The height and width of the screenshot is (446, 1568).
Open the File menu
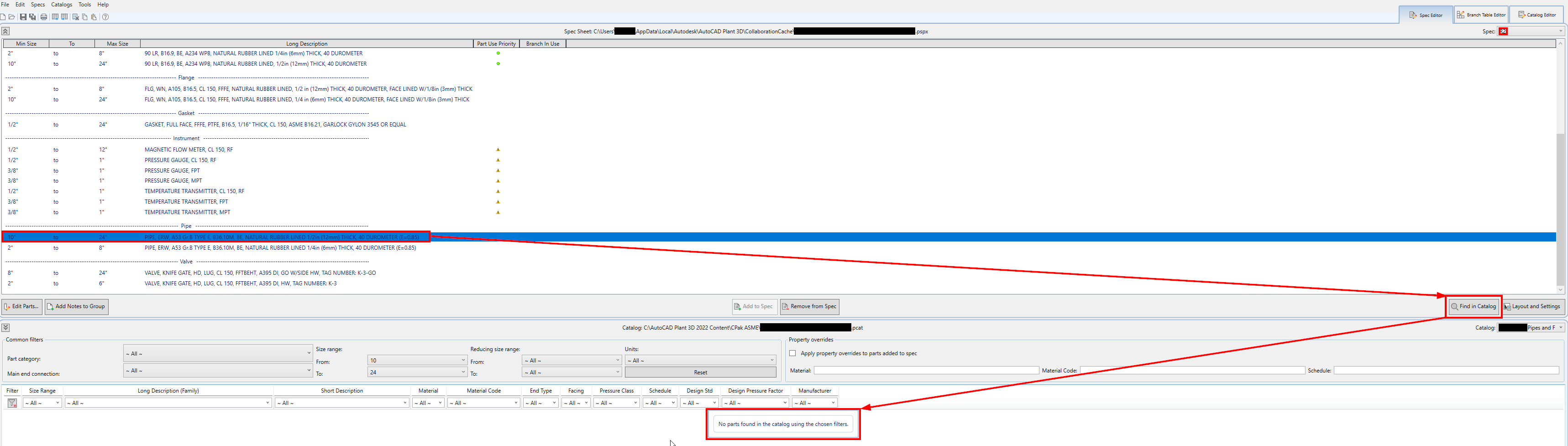tap(5, 4)
